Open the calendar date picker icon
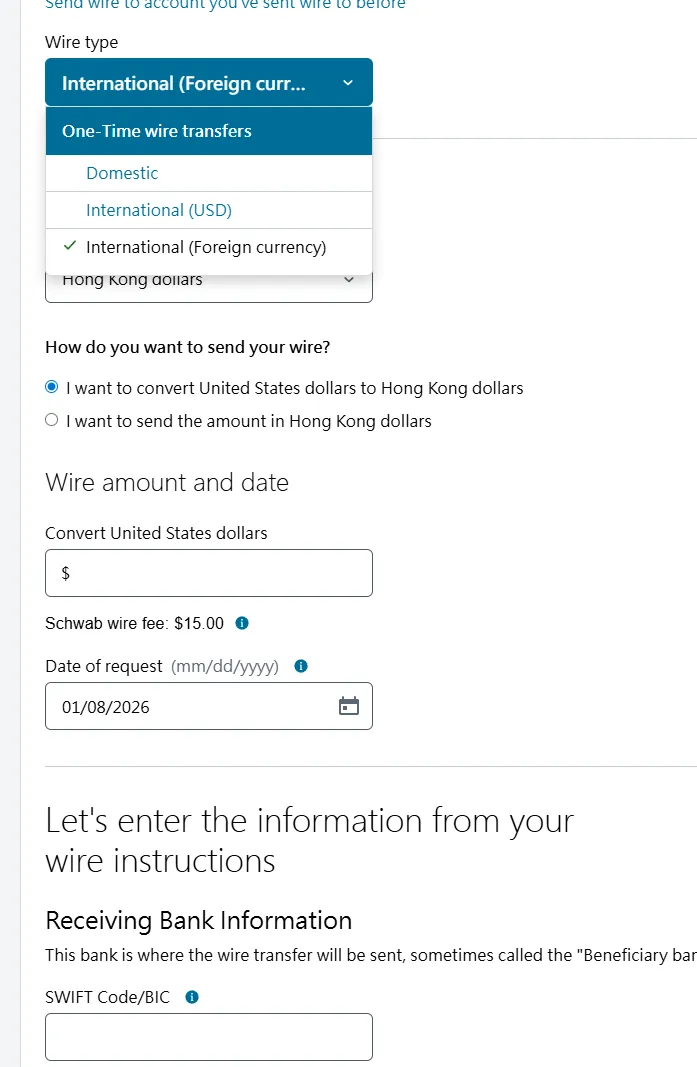 pos(348,706)
